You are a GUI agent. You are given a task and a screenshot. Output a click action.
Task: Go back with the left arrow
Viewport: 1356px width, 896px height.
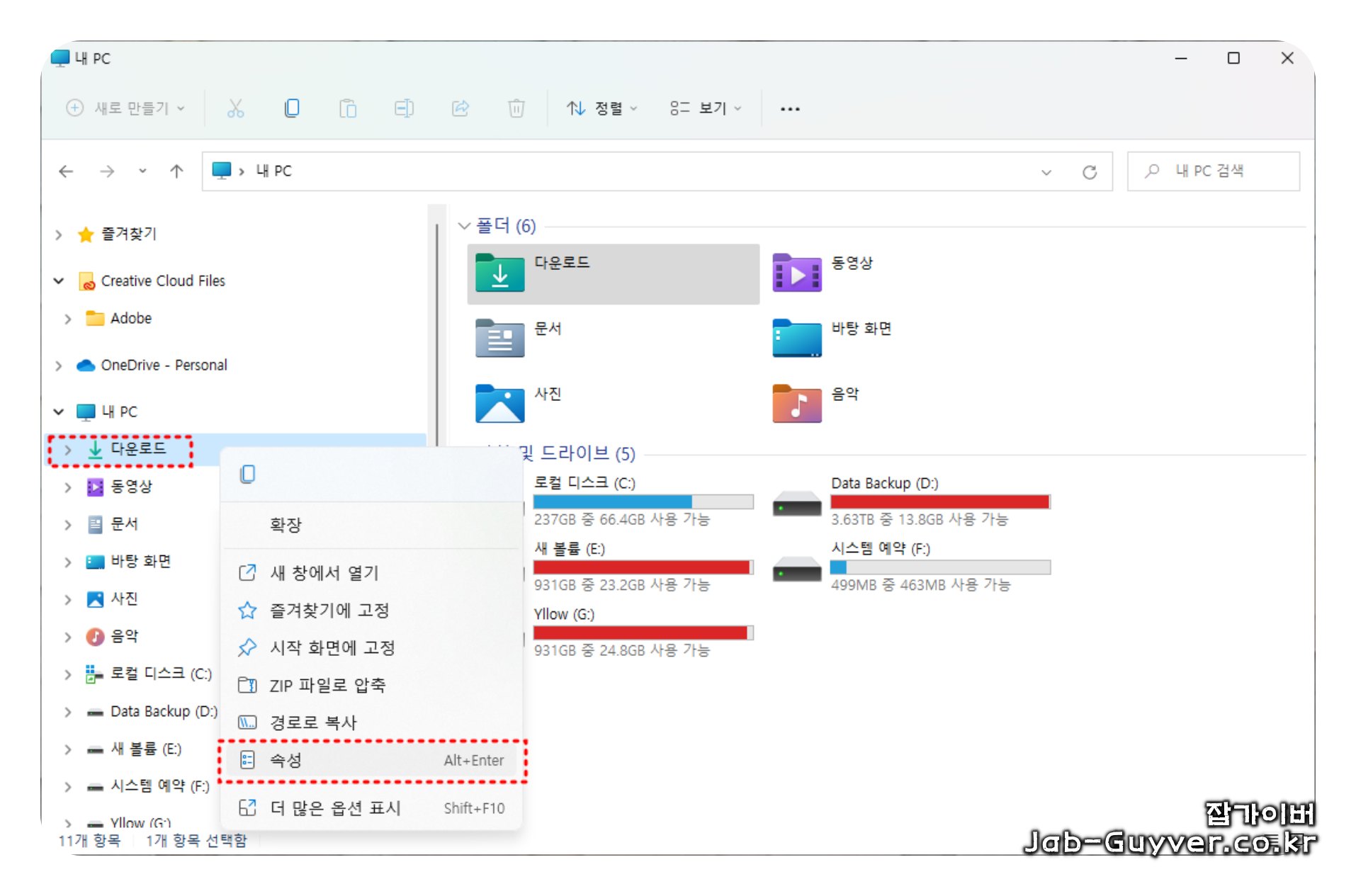66,171
